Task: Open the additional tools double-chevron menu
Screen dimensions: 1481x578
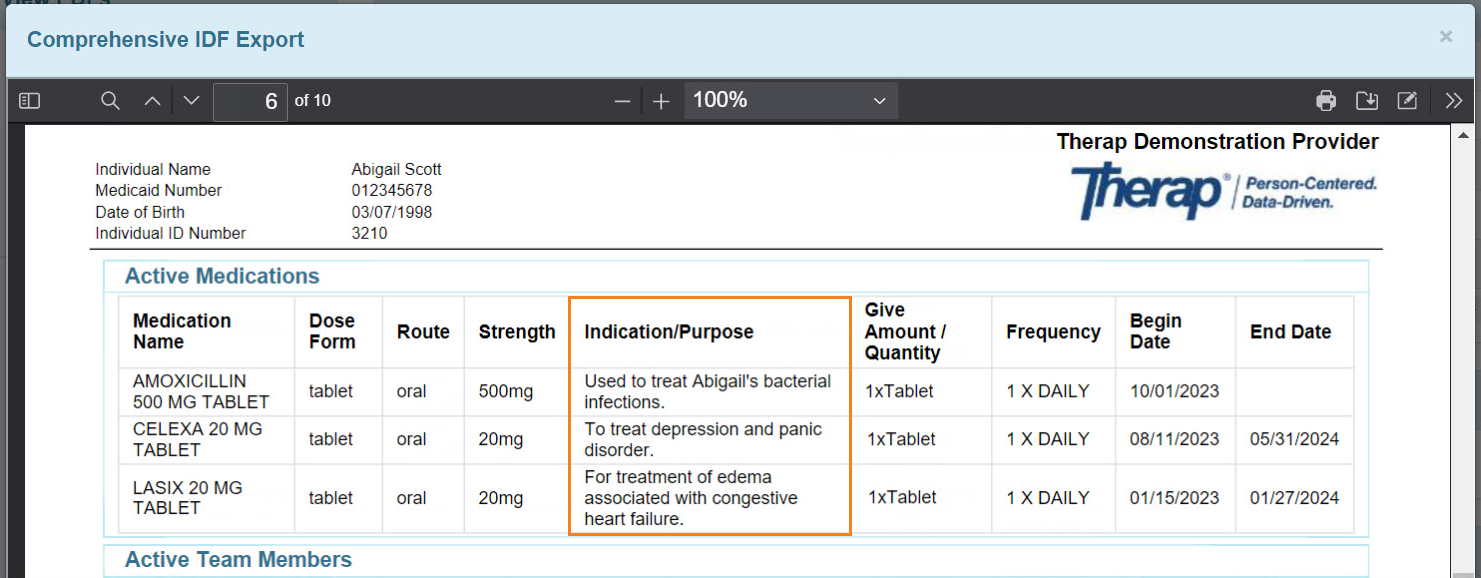Action: tap(1455, 100)
